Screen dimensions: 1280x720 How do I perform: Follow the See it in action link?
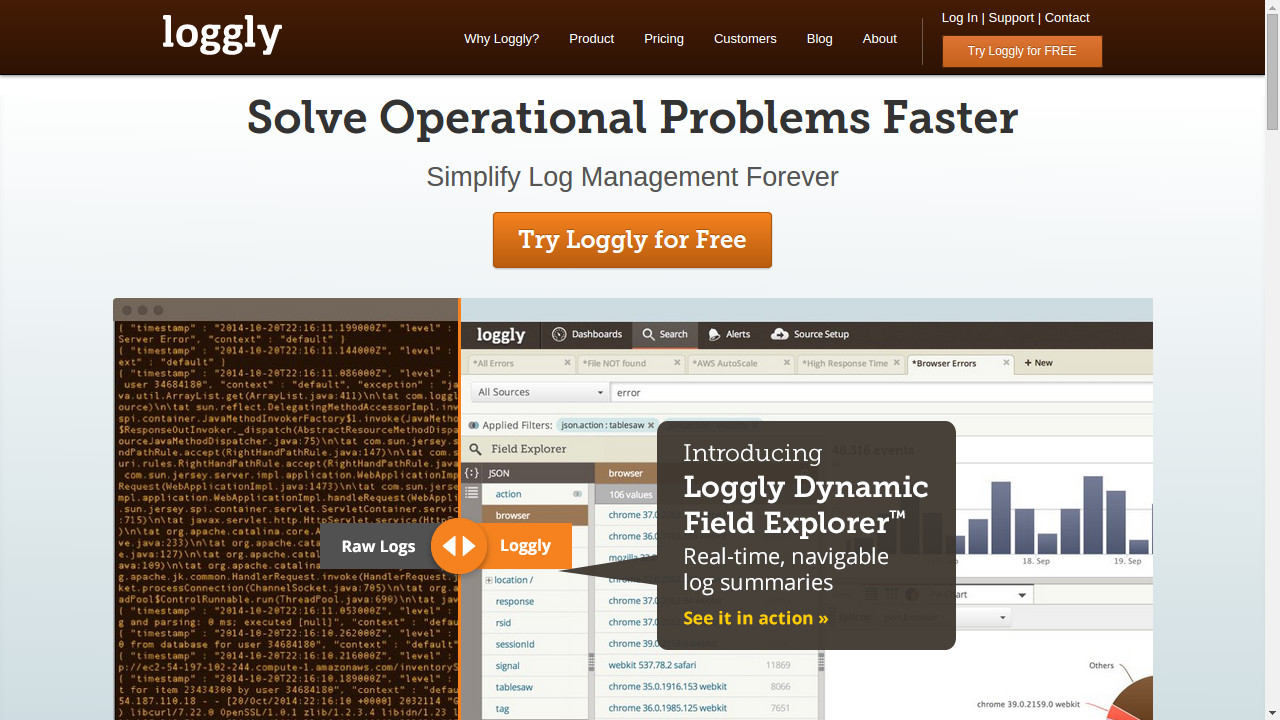tap(756, 618)
